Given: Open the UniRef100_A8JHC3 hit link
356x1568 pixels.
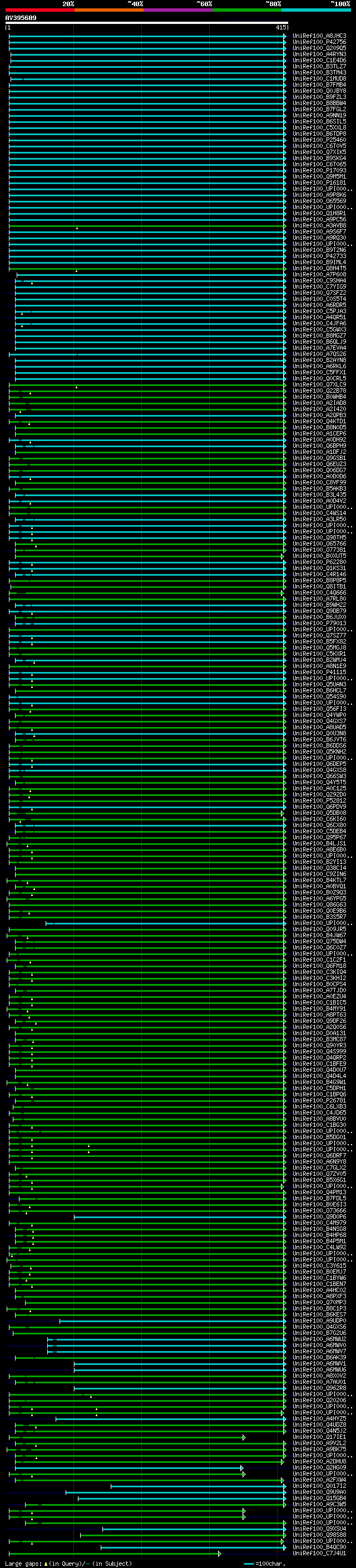Looking at the screenshot, I should click(x=319, y=36).
